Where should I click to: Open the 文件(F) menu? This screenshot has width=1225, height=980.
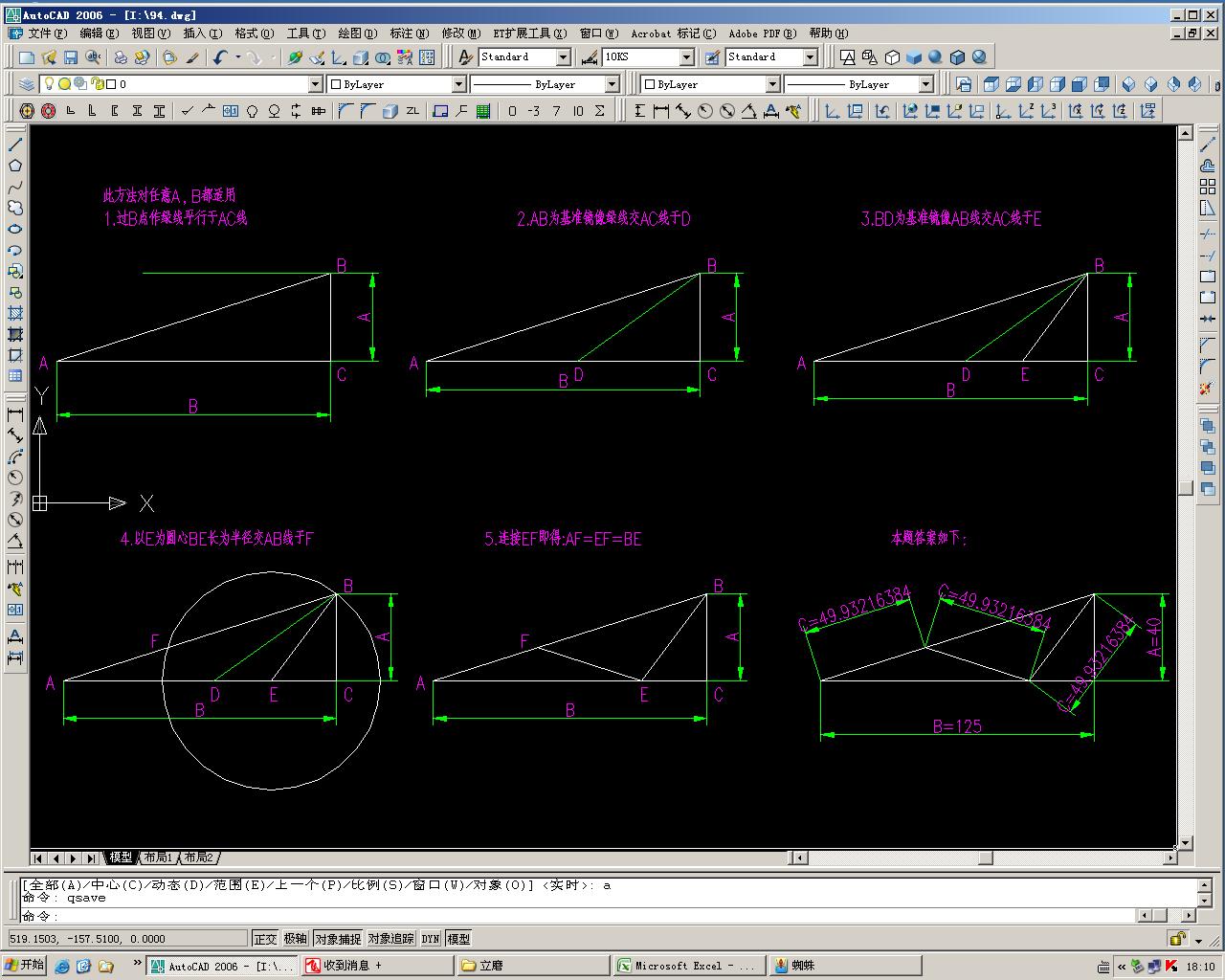(x=47, y=33)
